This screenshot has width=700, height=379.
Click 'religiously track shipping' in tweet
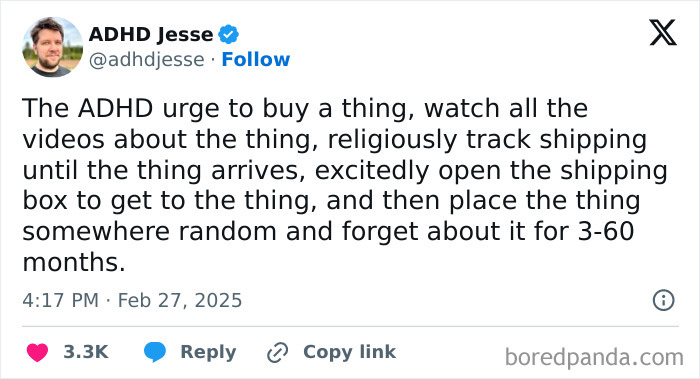click(x=487, y=140)
